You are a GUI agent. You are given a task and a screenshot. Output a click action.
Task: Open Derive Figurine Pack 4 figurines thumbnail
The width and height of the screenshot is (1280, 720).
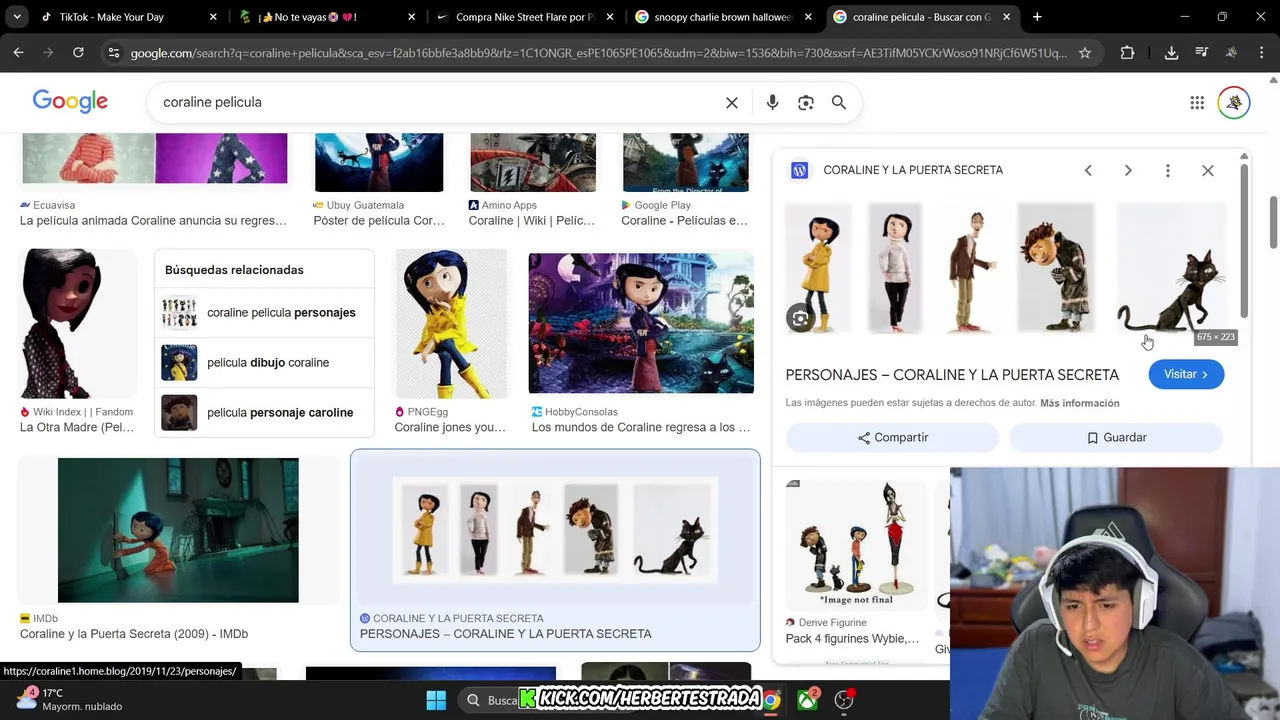[x=856, y=544]
